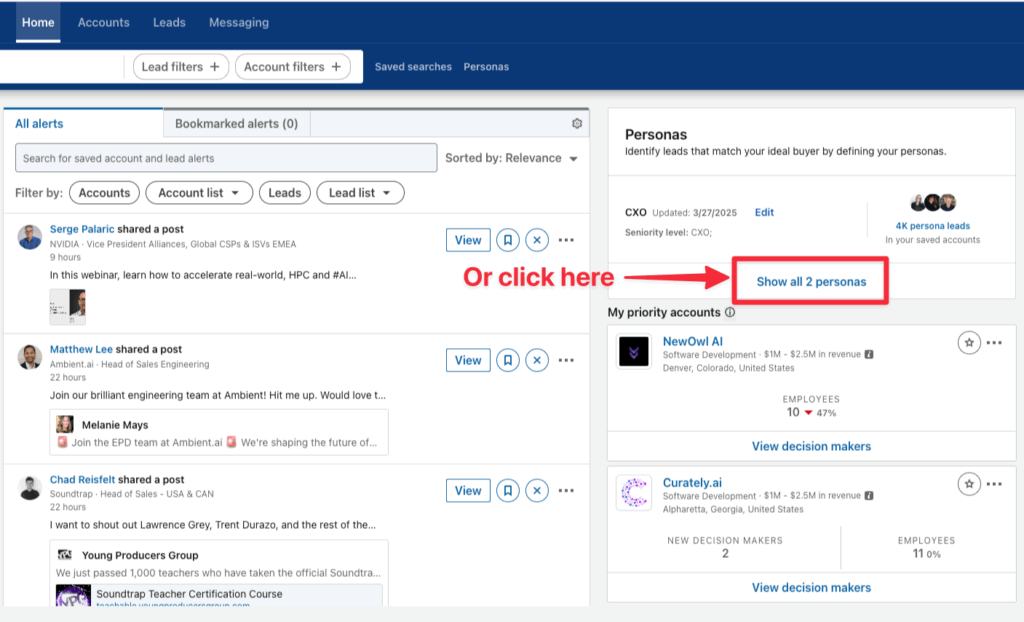Edit the CXO persona
This screenshot has height=622, width=1024.
click(764, 212)
